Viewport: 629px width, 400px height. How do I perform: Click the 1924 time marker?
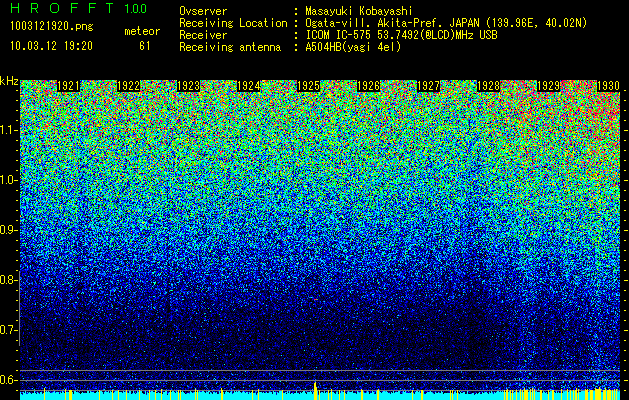(x=249, y=86)
